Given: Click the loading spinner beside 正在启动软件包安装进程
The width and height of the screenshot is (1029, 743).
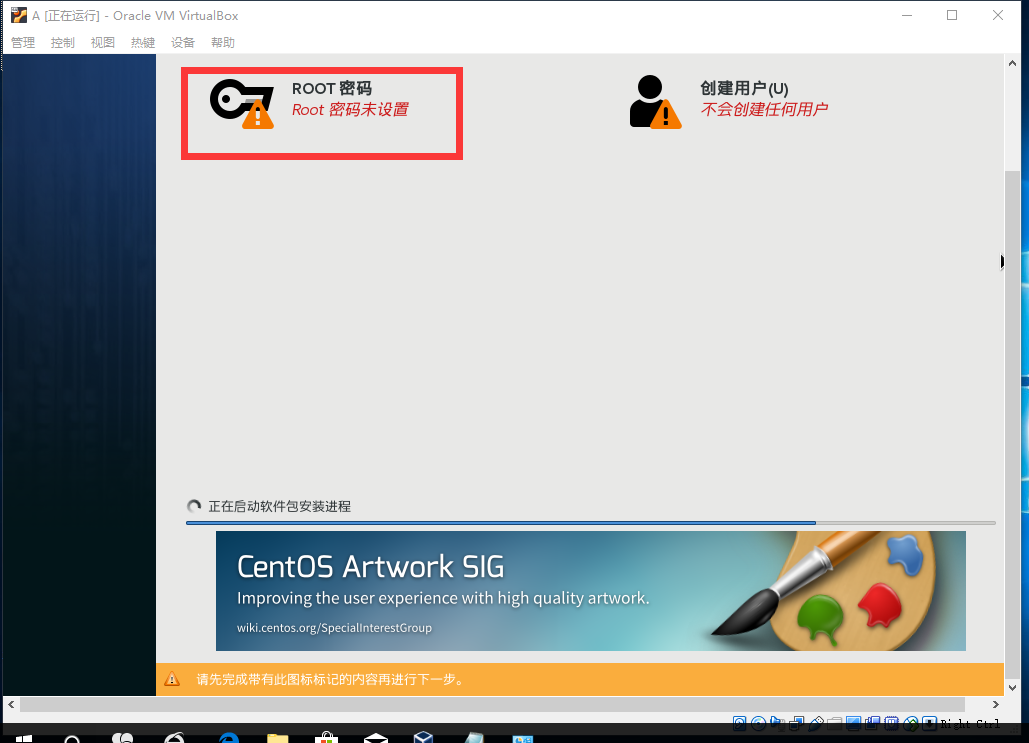Looking at the screenshot, I should [194, 506].
